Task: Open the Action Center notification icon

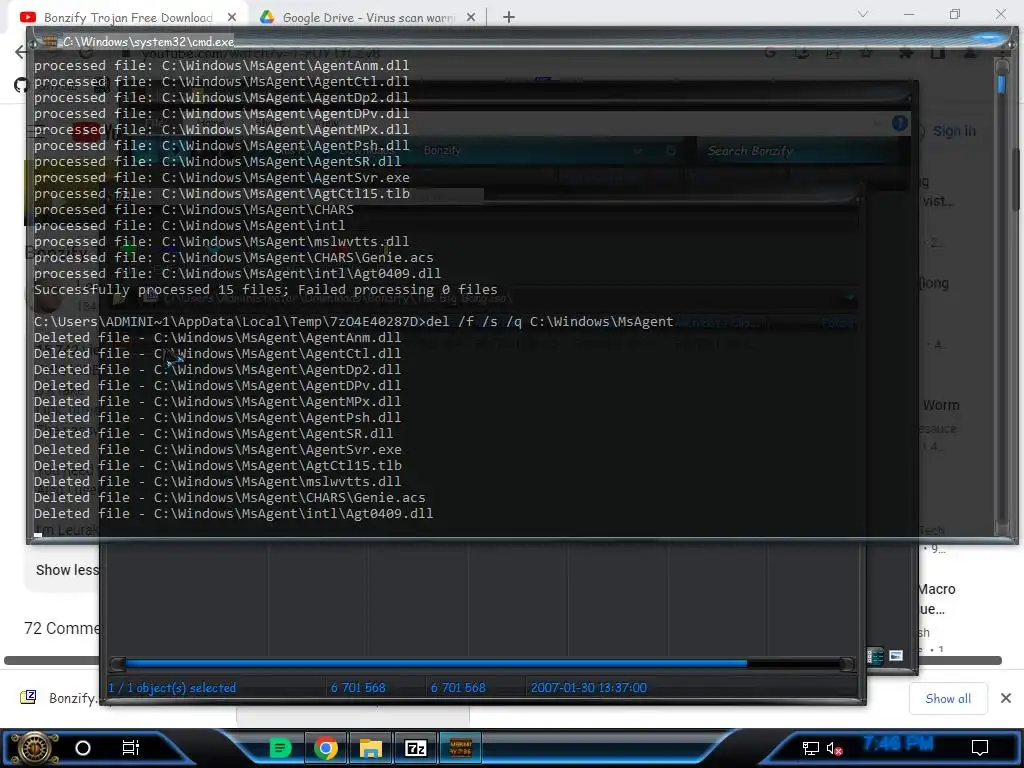Action: point(980,748)
